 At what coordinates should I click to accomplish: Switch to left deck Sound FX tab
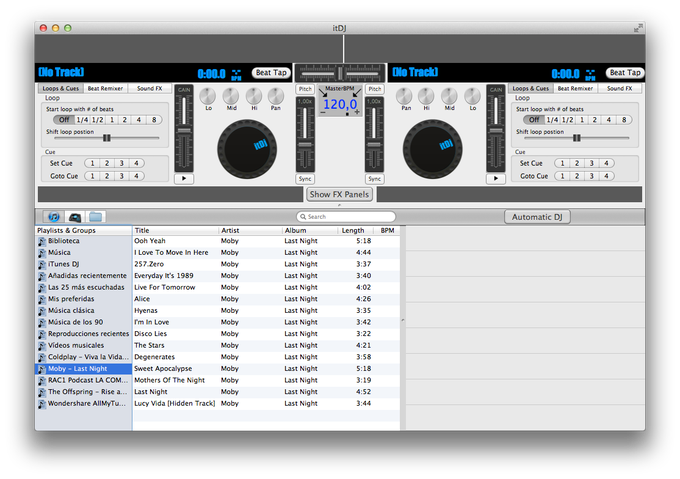pyautogui.click(x=150, y=88)
